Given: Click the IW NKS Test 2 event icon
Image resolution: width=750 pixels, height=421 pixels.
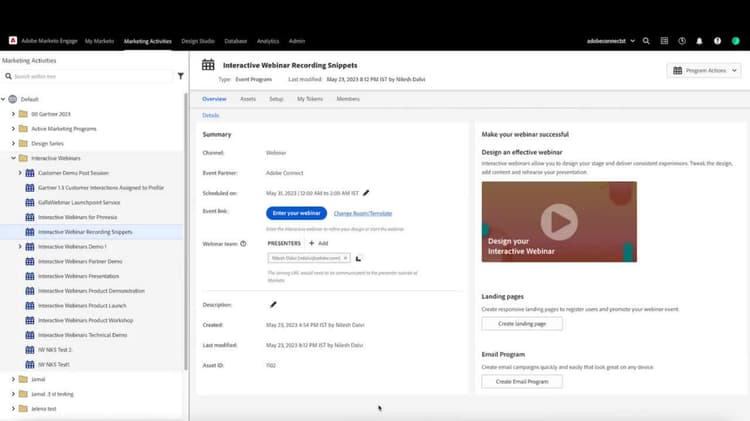Looking at the screenshot, I should (x=30, y=350).
